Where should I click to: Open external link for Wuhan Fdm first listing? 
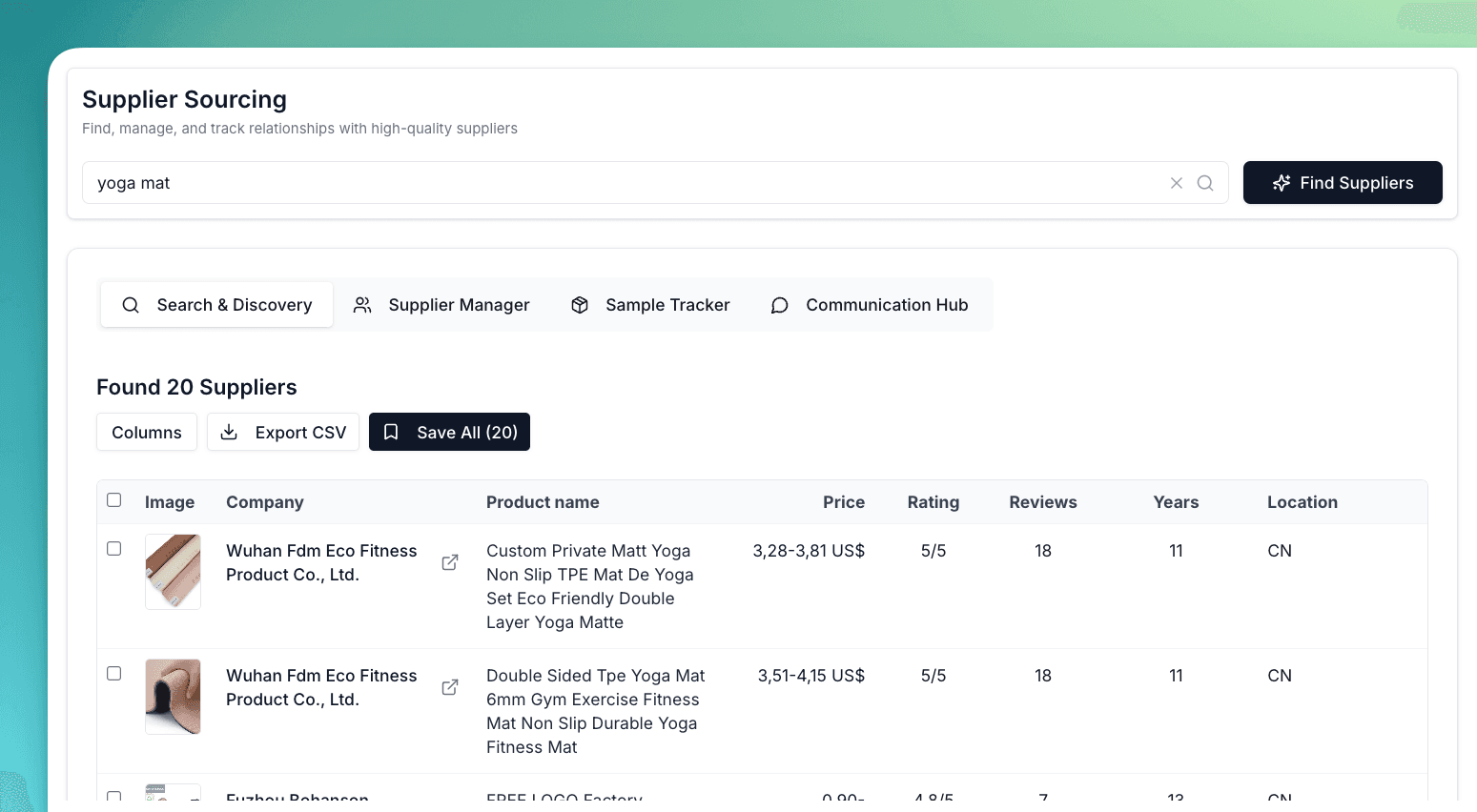449,562
